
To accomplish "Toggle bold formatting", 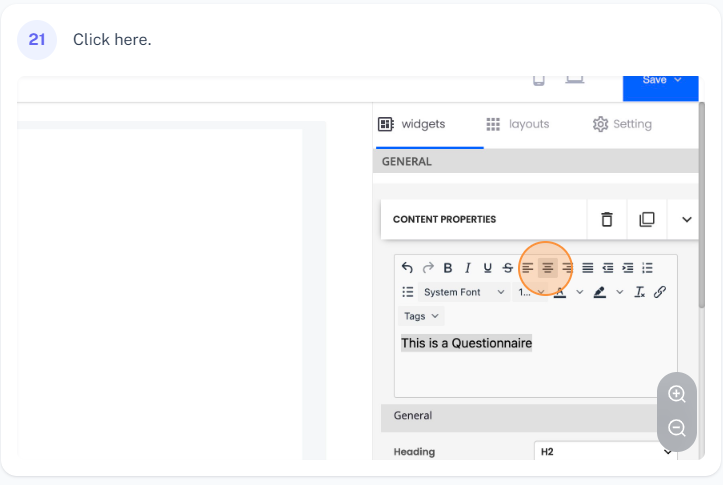I will [448, 268].
